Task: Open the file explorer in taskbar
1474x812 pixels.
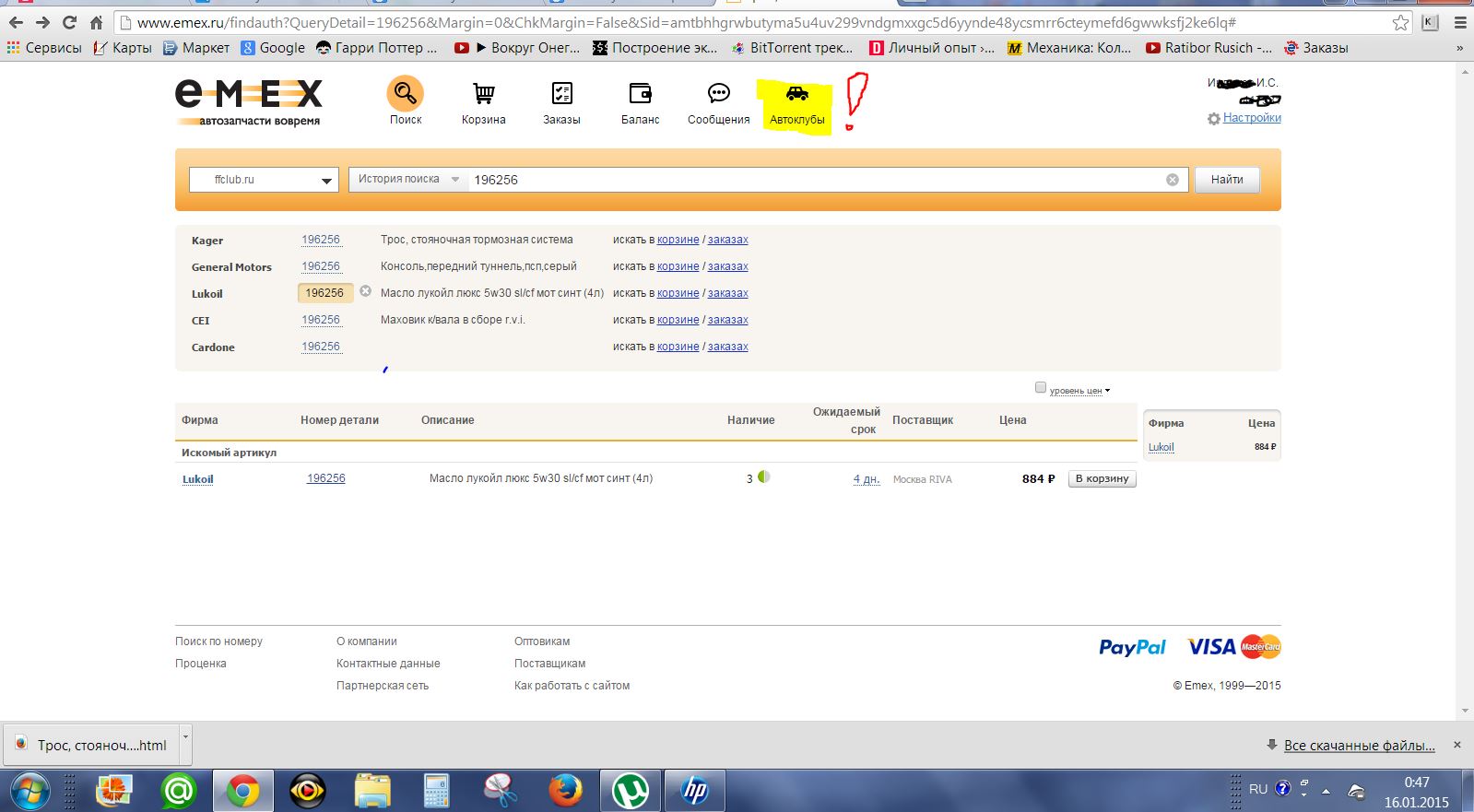Action: [x=372, y=791]
